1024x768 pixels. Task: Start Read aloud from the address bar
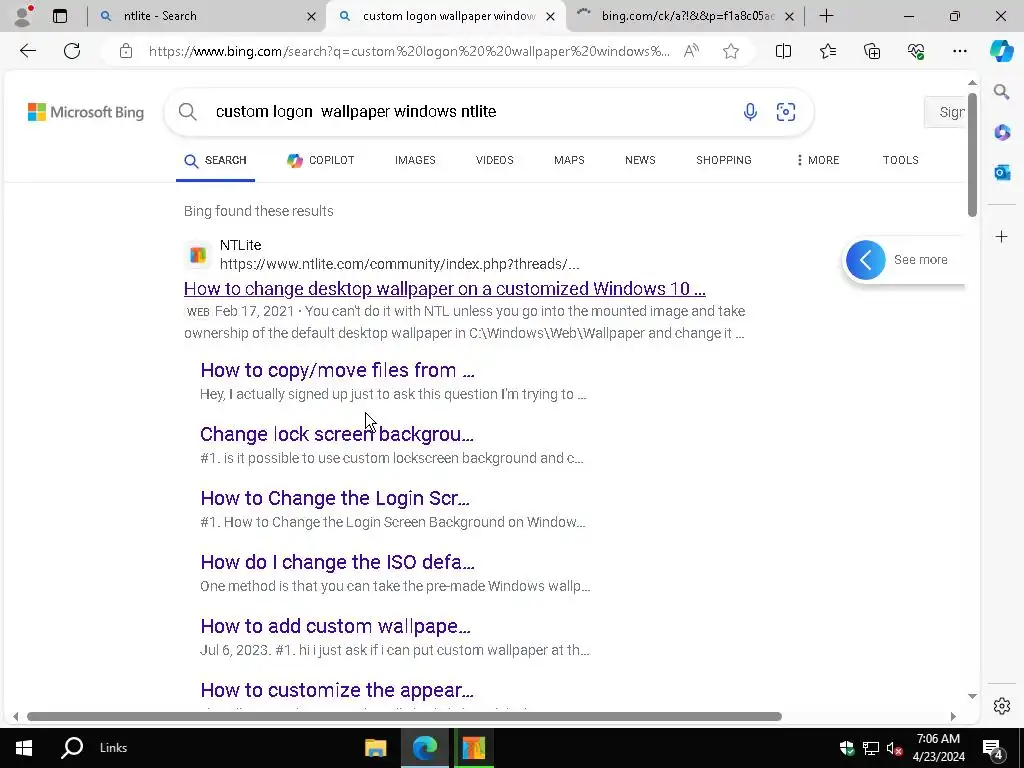pyautogui.click(x=692, y=51)
